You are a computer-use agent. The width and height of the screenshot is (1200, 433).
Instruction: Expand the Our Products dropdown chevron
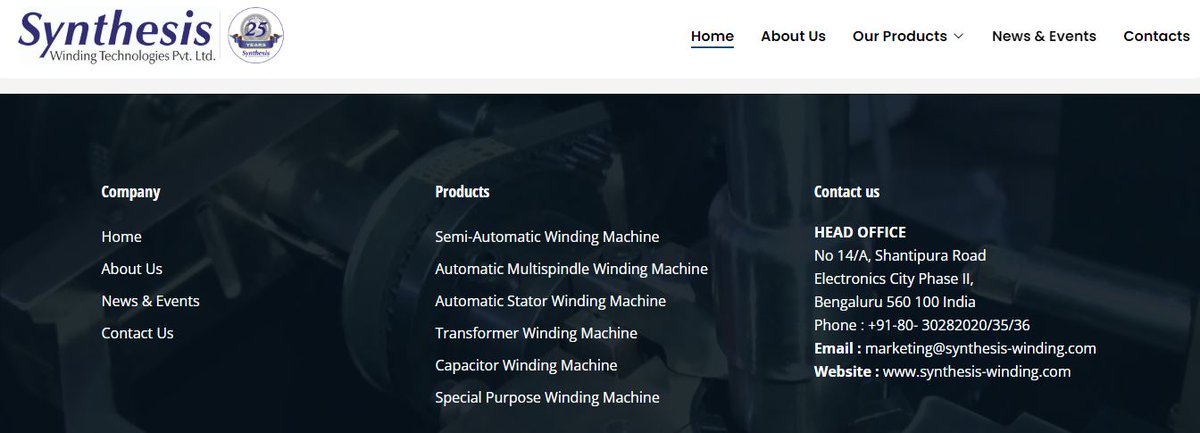(x=958, y=36)
